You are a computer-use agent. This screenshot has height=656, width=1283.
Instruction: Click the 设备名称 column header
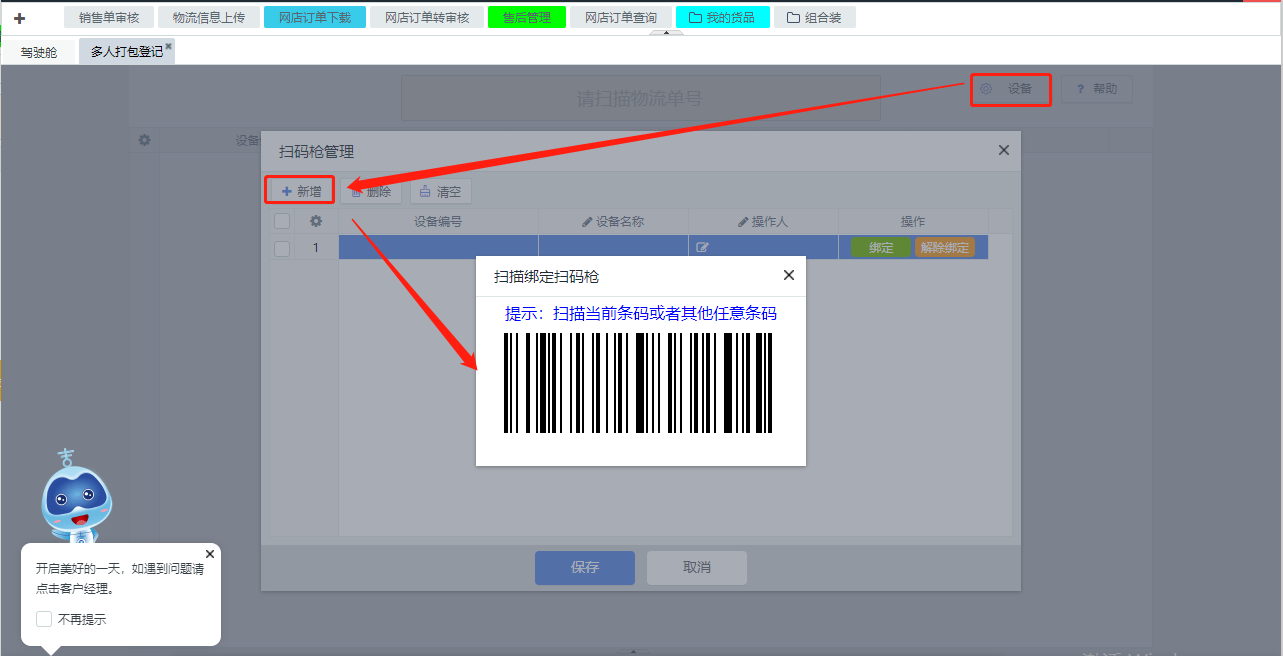613,222
